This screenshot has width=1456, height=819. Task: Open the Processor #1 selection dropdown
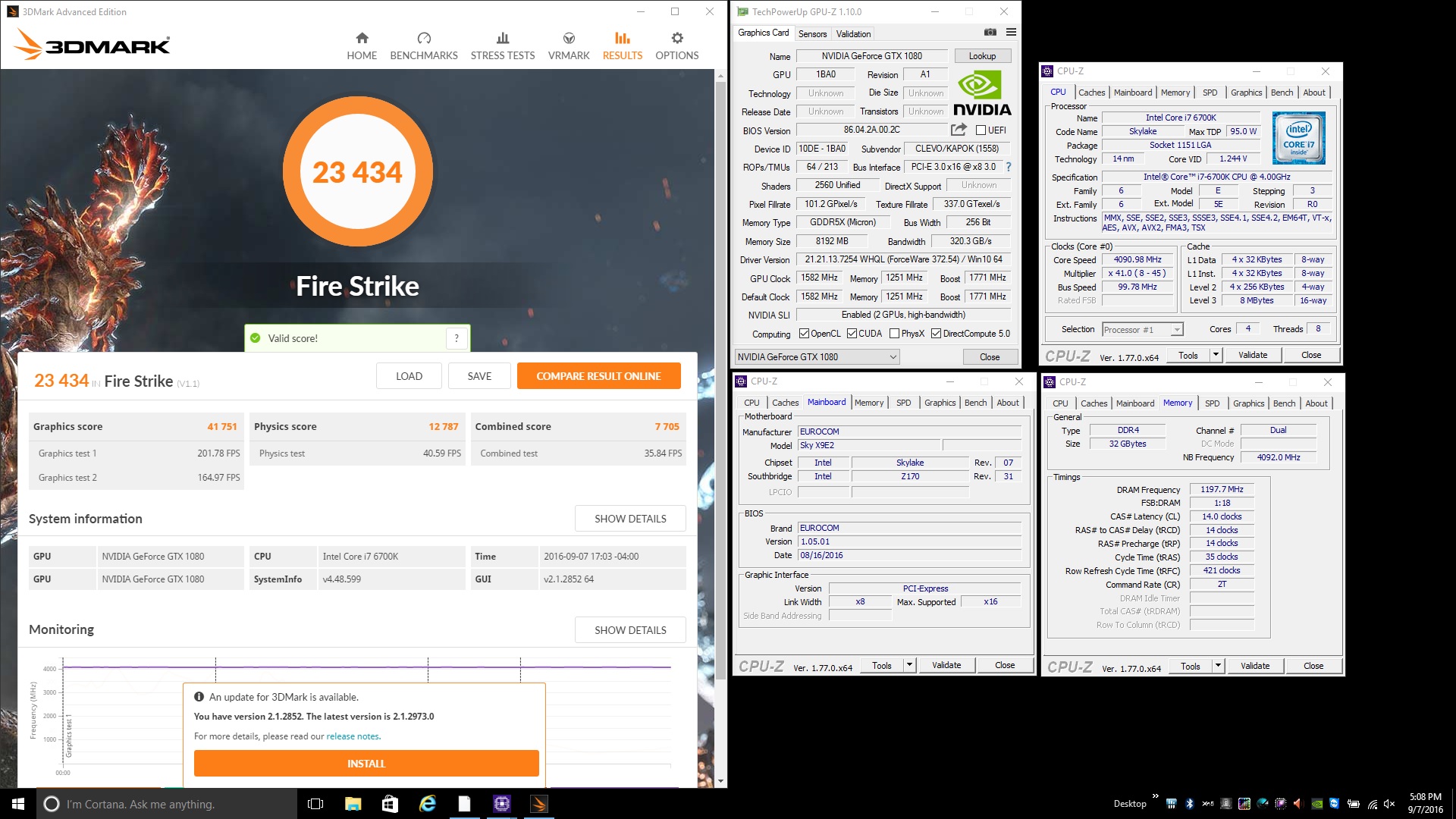(1142, 330)
